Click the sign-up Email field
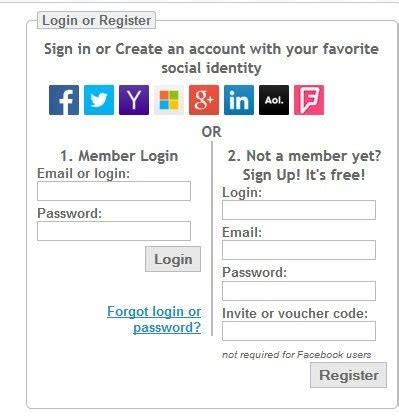Image resolution: width=399 pixels, height=420 pixels. click(x=299, y=250)
